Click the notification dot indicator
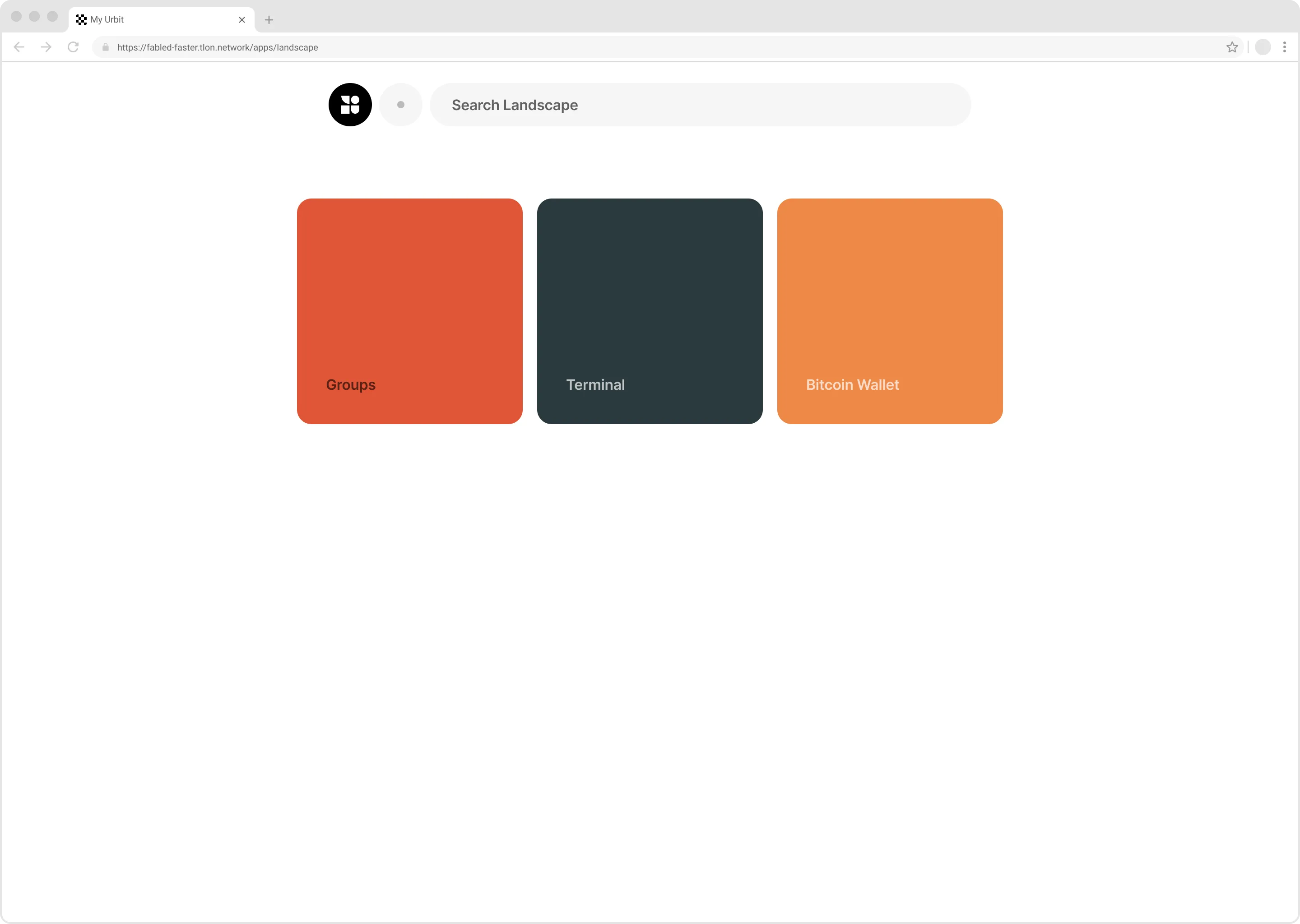The height and width of the screenshot is (924, 1300). point(400,104)
